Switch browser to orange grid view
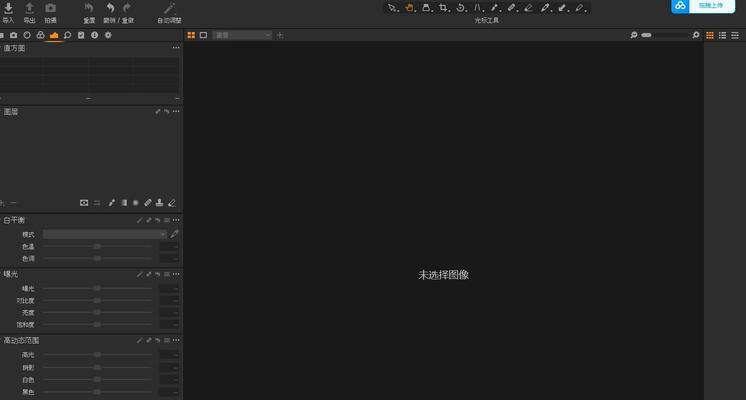This screenshot has height=400, width=746. click(x=710, y=35)
